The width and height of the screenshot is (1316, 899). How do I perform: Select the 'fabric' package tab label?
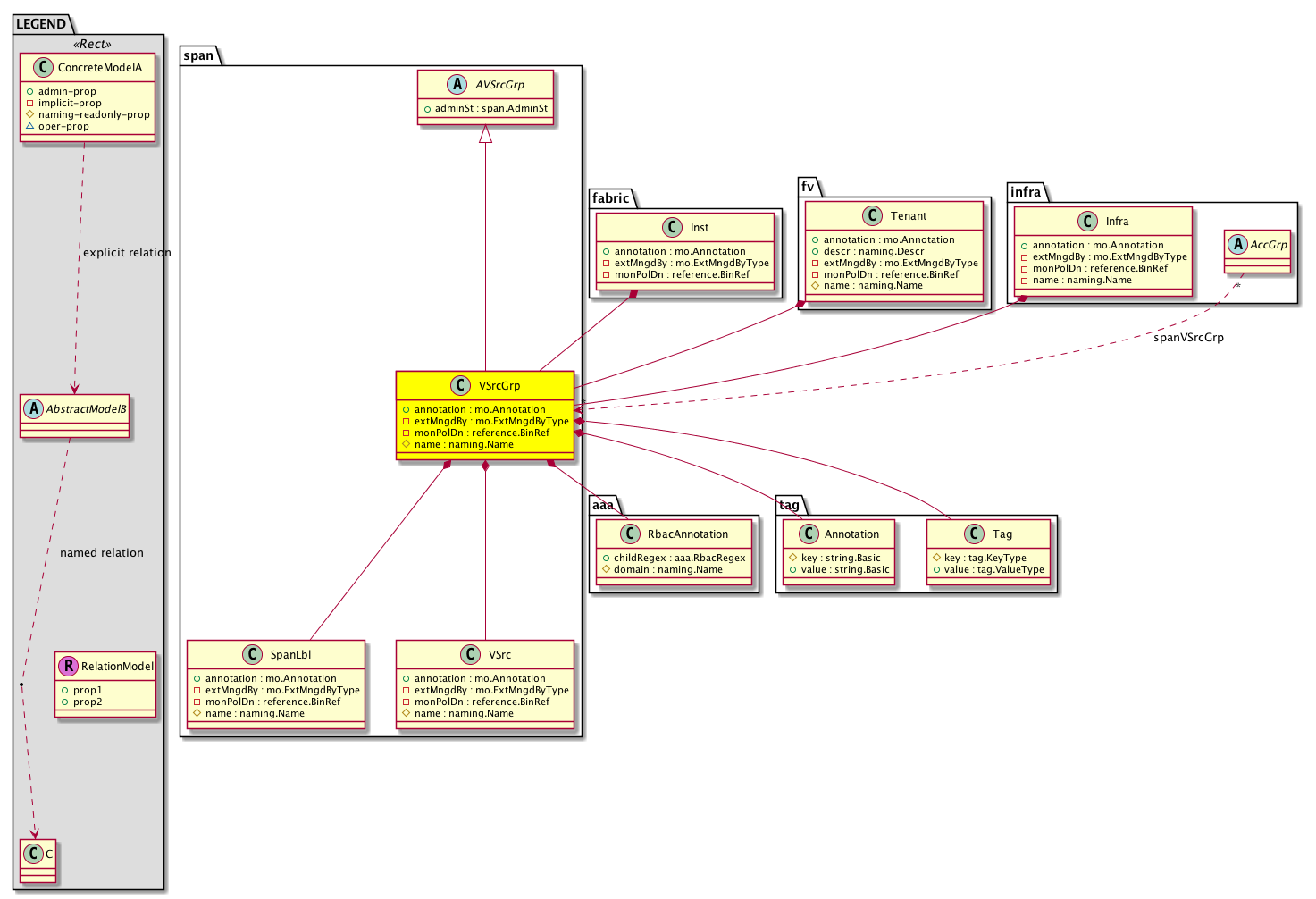611,198
